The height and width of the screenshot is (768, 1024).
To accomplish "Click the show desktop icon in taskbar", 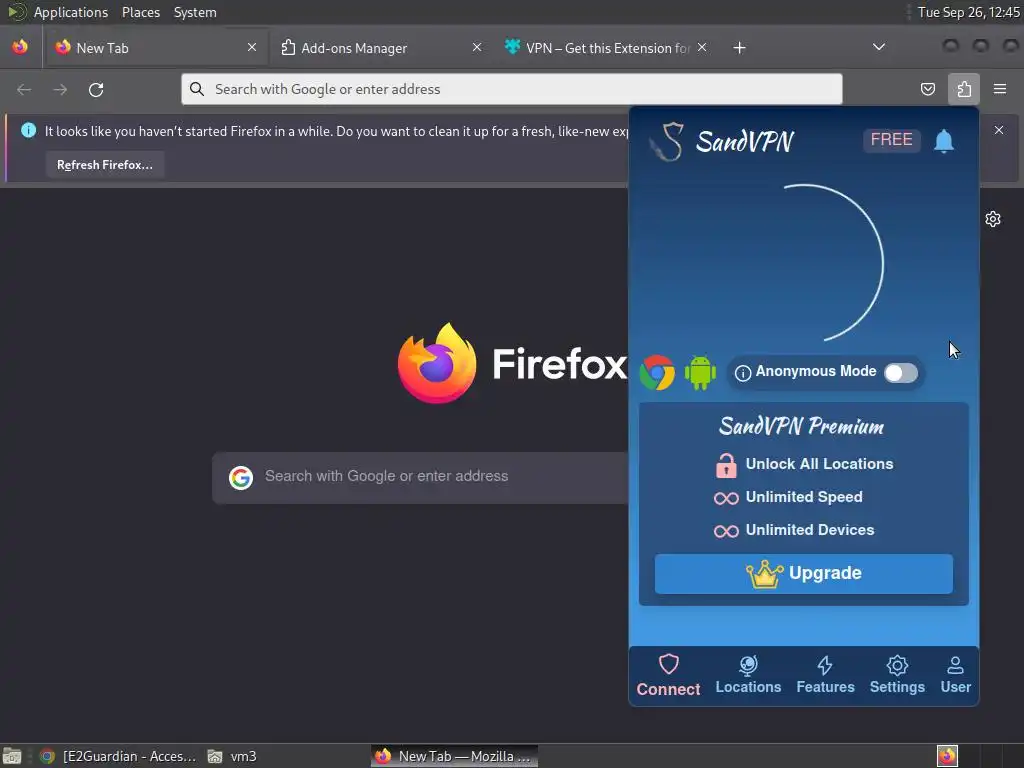I will tap(12, 756).
